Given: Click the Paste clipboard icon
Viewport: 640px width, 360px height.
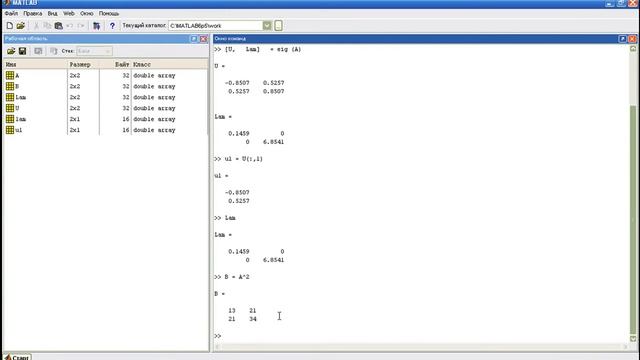Looking at the screenshot, I should click(59, 26).
